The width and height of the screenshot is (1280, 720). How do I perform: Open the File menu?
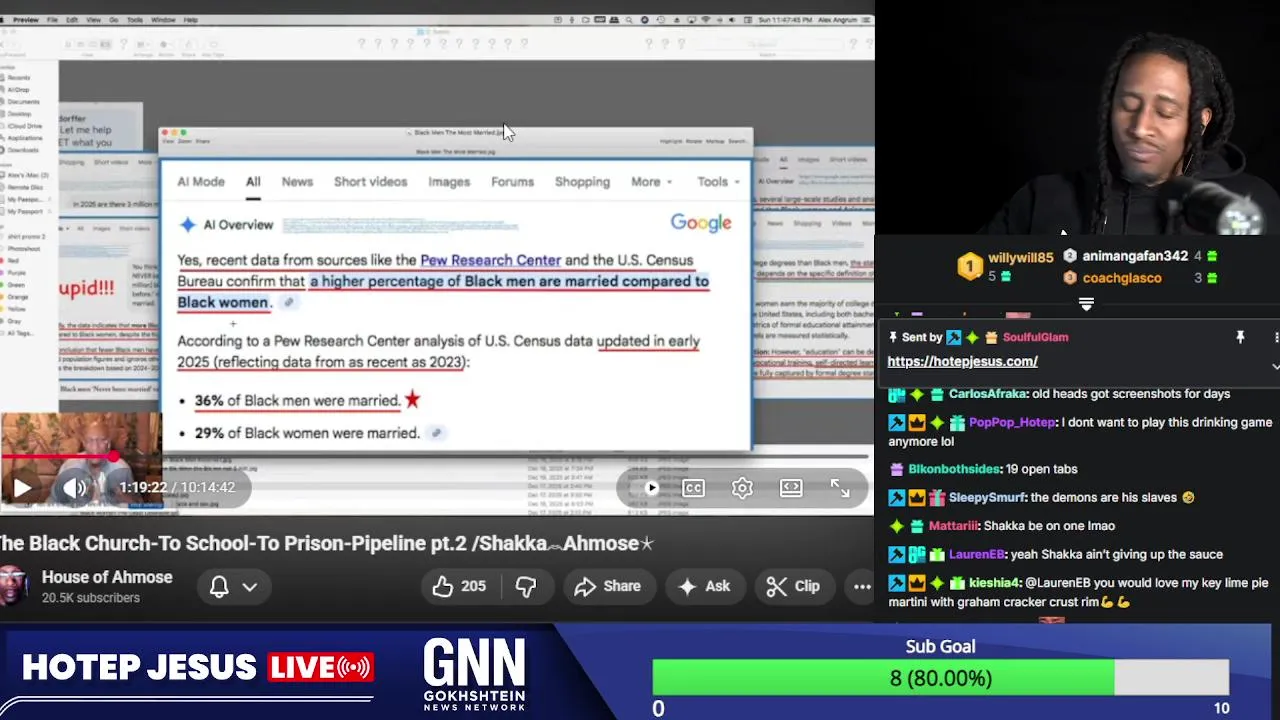click(50, 20)
